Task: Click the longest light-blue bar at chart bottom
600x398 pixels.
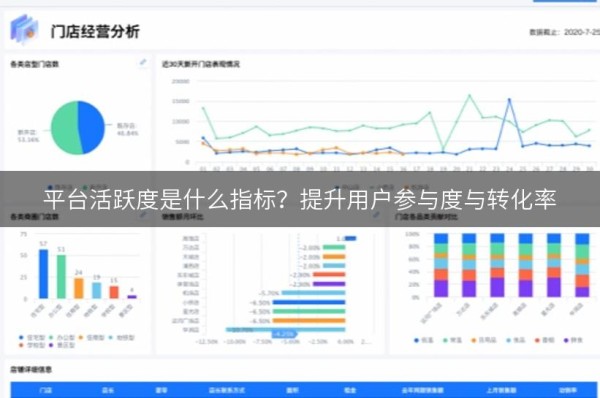Action: coord(285,329)
